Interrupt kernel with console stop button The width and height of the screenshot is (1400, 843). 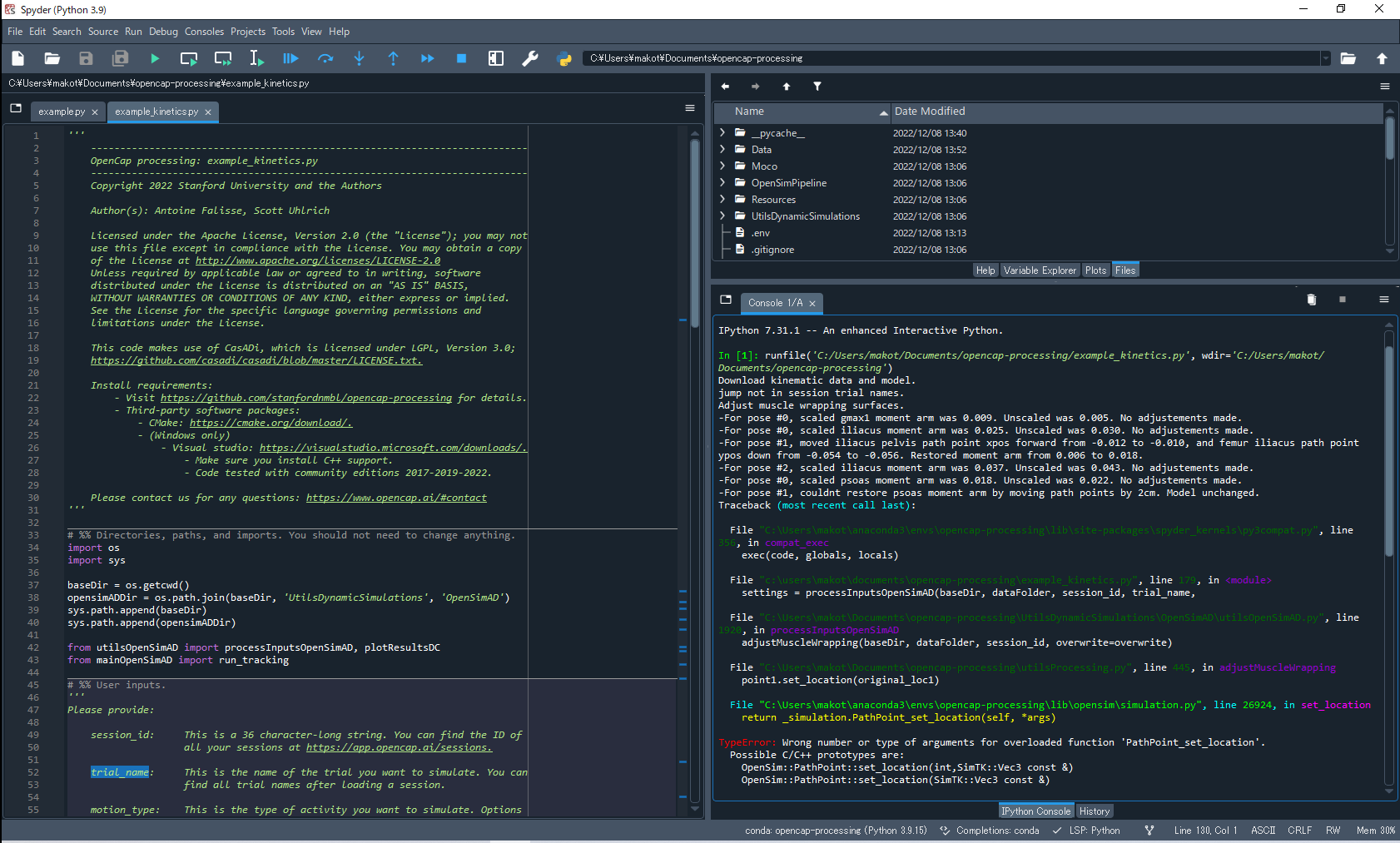tap(1343, 300)
